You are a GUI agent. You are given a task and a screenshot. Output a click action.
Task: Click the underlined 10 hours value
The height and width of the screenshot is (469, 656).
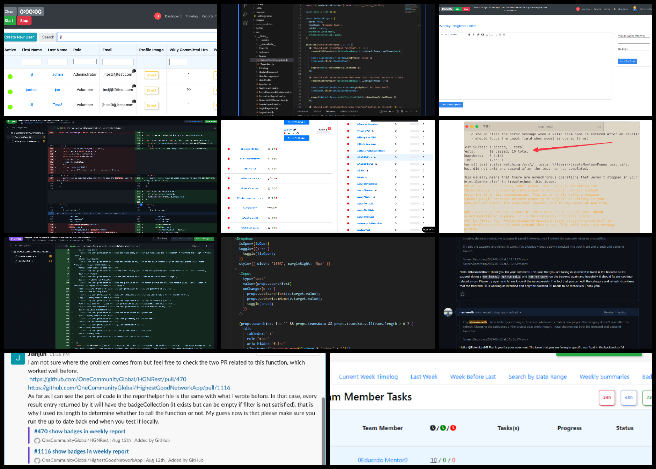point(433,460)
